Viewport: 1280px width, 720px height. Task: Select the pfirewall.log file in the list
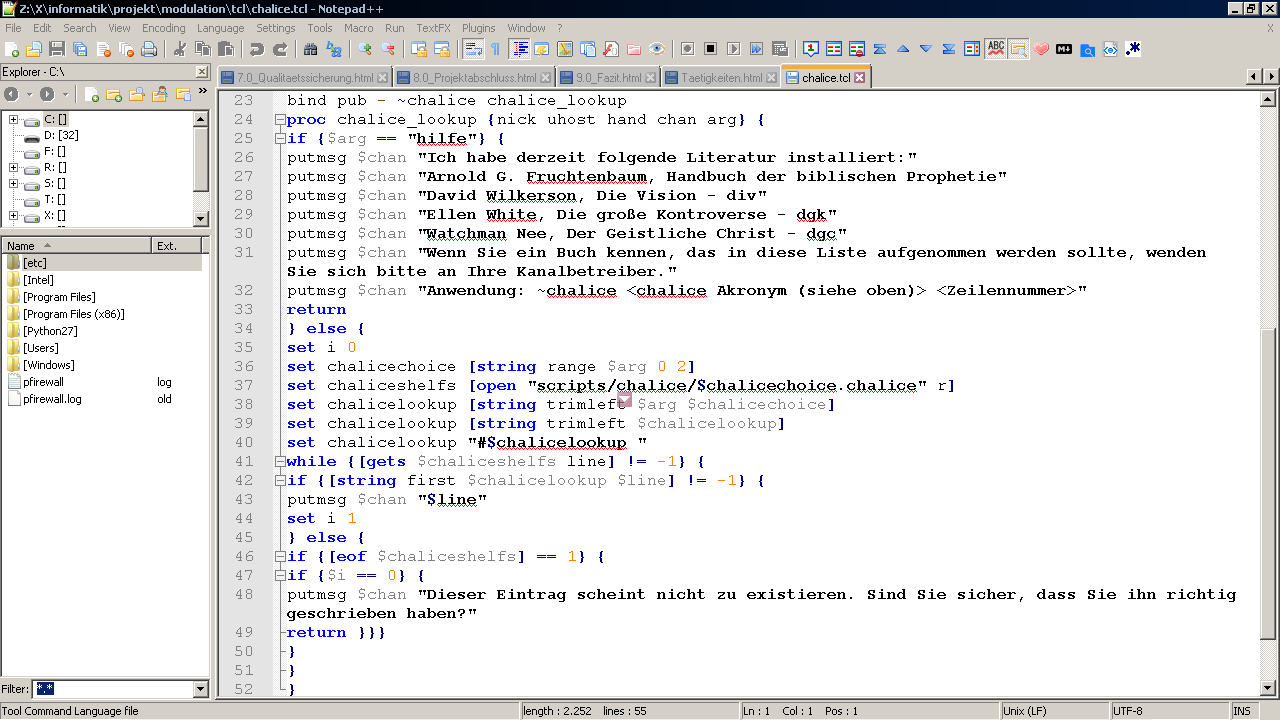click(x=52, y=399)
